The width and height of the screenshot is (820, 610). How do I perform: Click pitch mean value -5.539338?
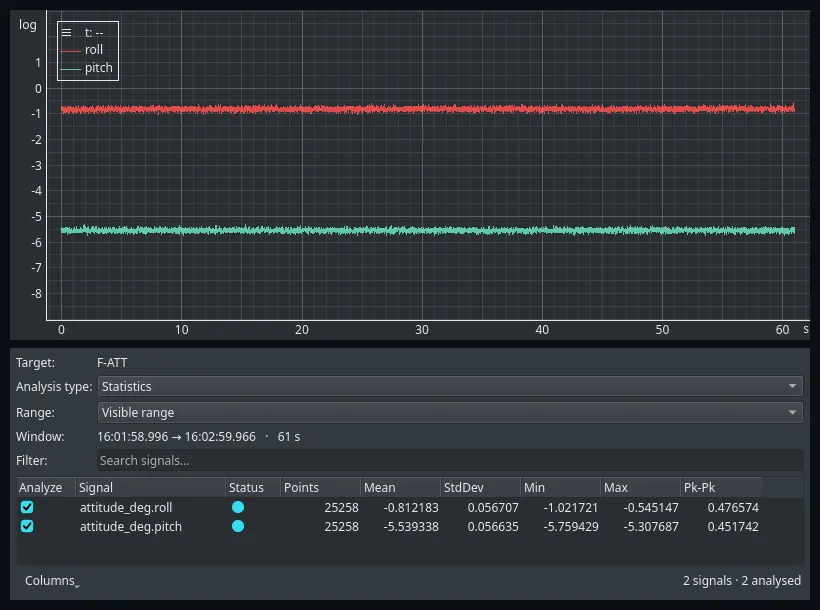point(411,527)
